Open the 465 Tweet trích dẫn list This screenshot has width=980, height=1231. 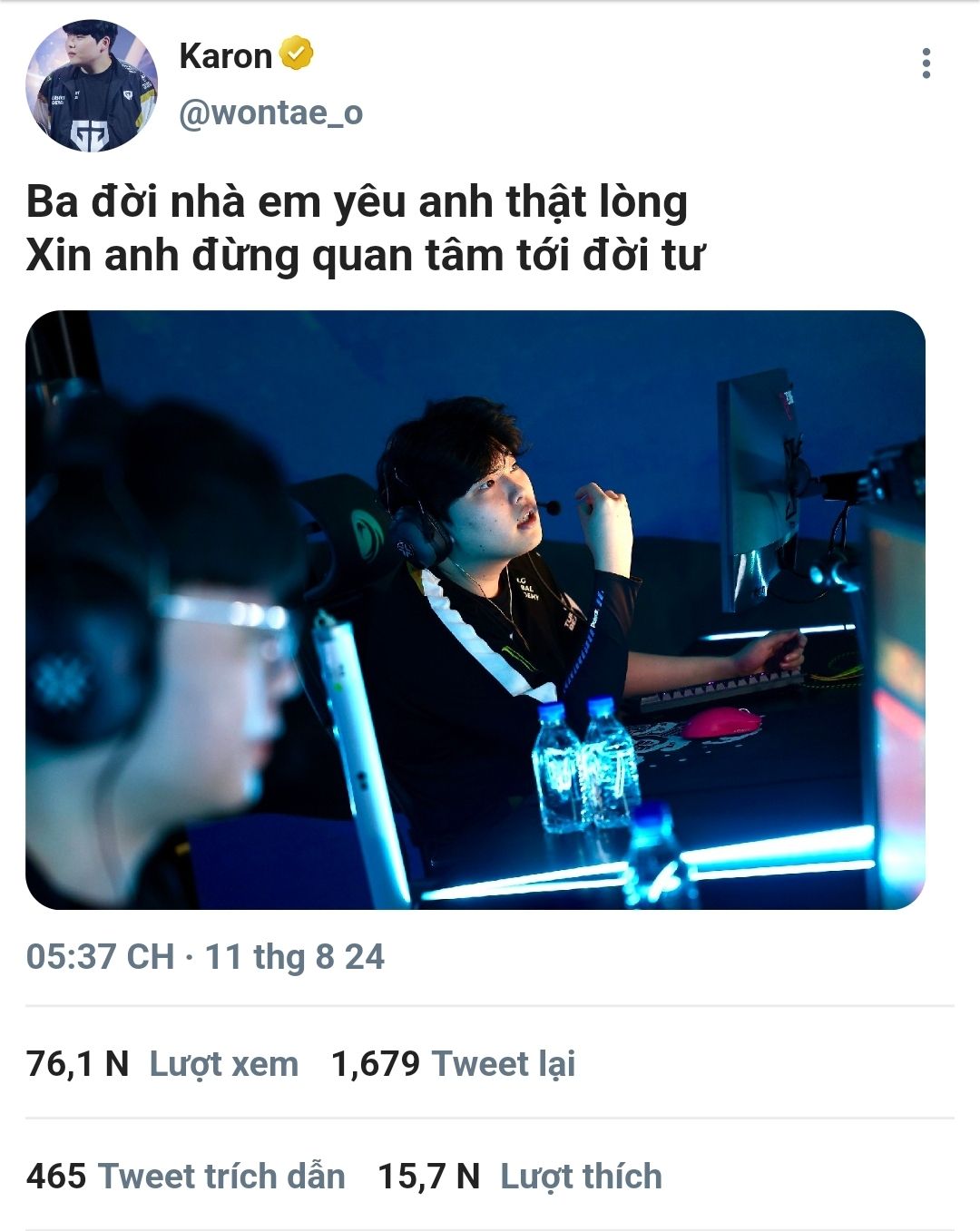[x=185, y=1176]
